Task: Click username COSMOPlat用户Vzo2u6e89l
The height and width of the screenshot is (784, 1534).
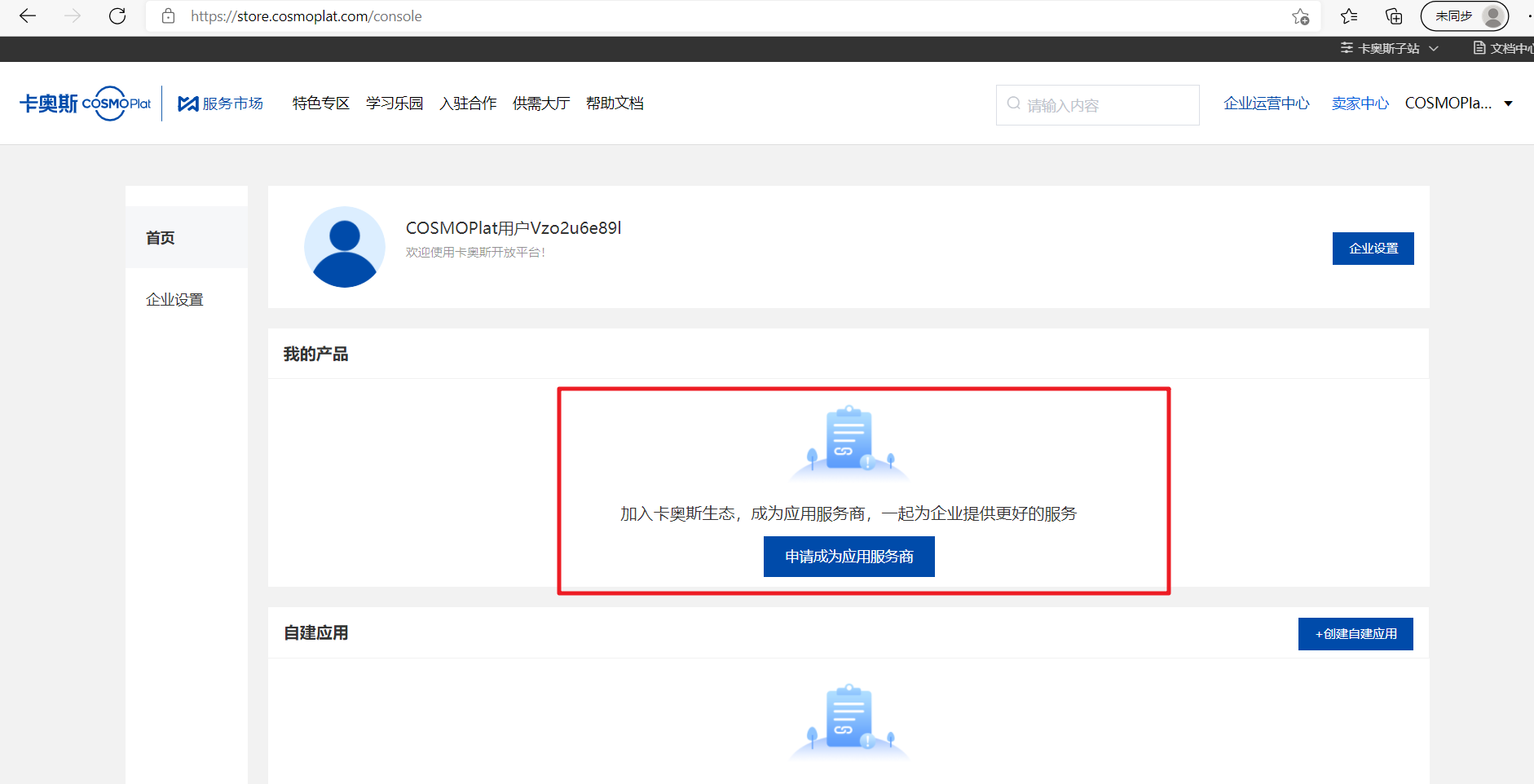Action: tap(514, 228)
